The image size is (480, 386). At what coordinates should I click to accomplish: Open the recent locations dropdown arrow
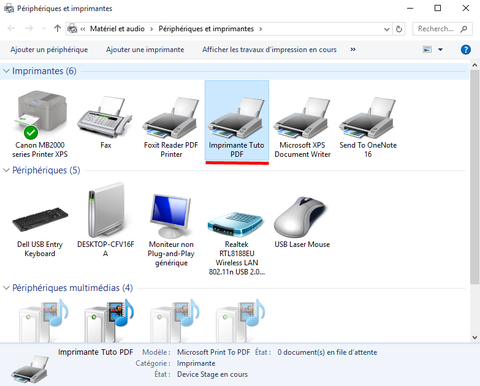coord(43,29)
